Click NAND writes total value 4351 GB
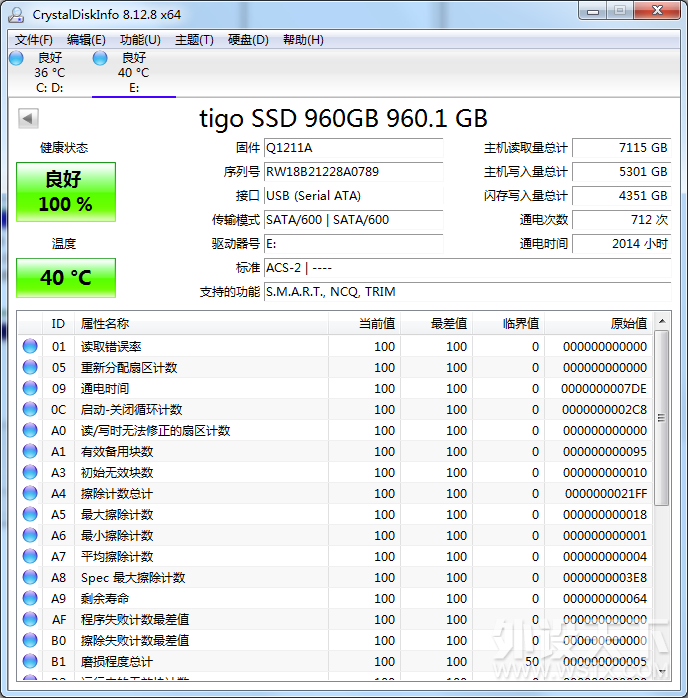This screenshot has height=698, width=688. 621,196
